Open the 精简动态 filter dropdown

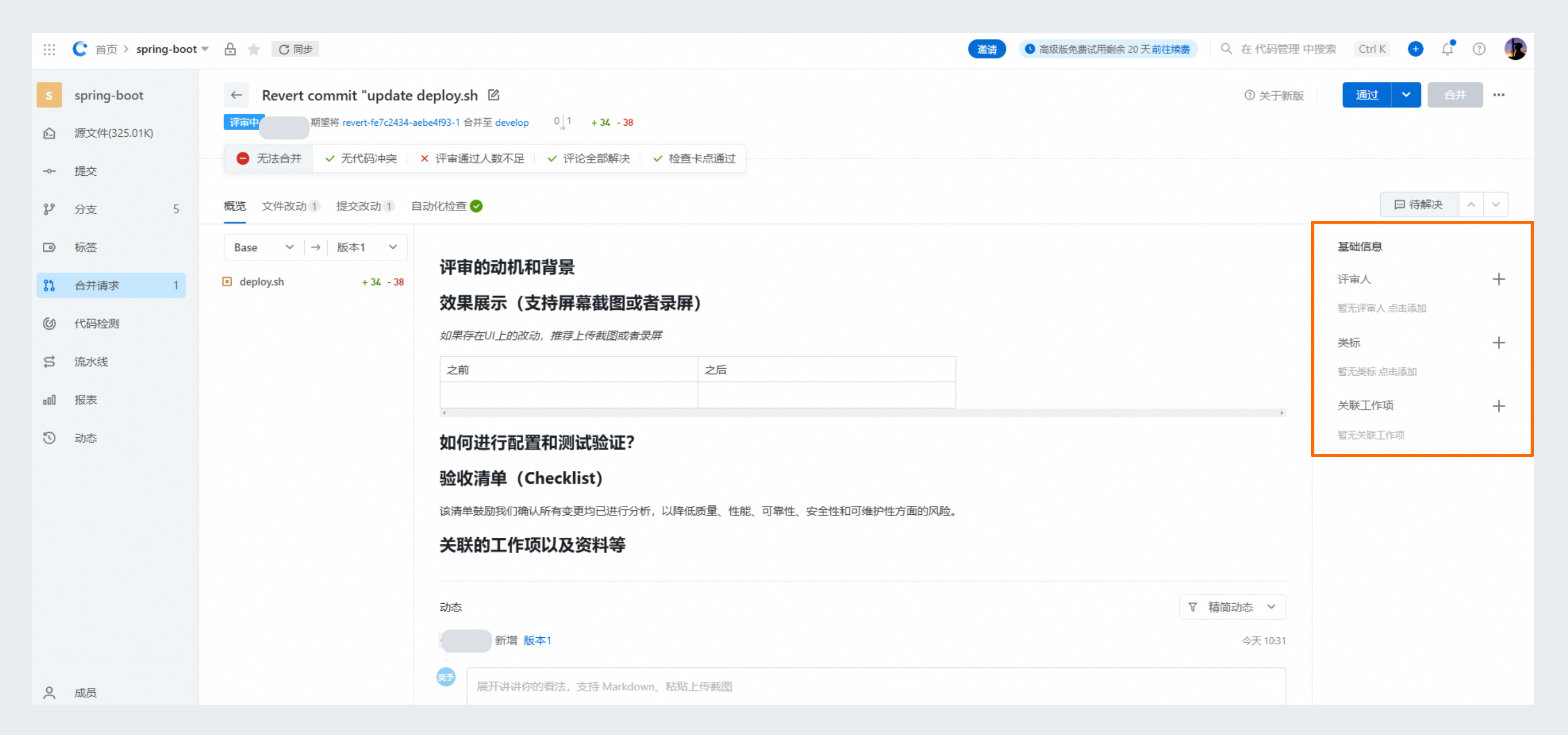(1233, 607)
